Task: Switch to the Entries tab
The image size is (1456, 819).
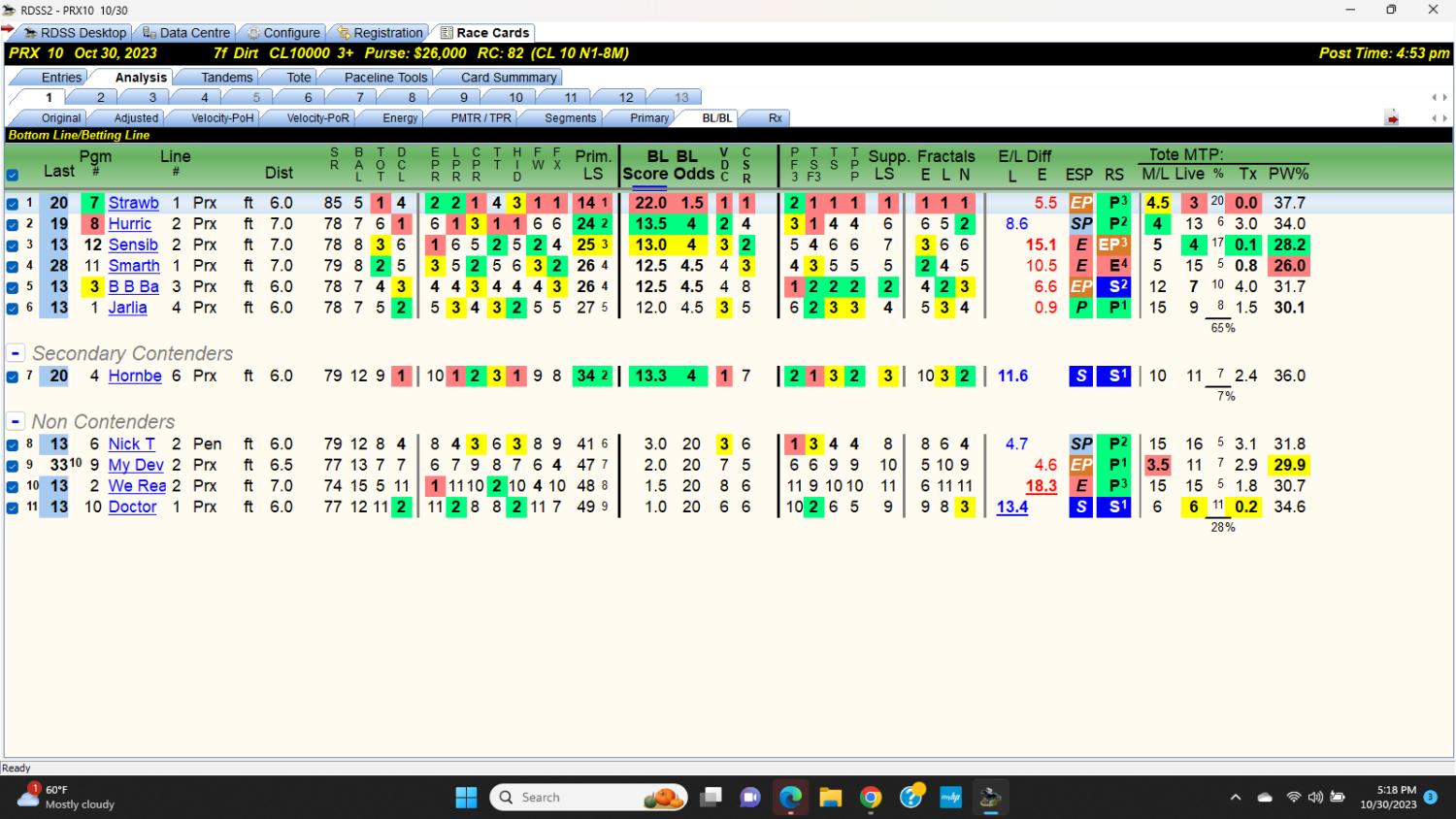Action: coord(61,78)
